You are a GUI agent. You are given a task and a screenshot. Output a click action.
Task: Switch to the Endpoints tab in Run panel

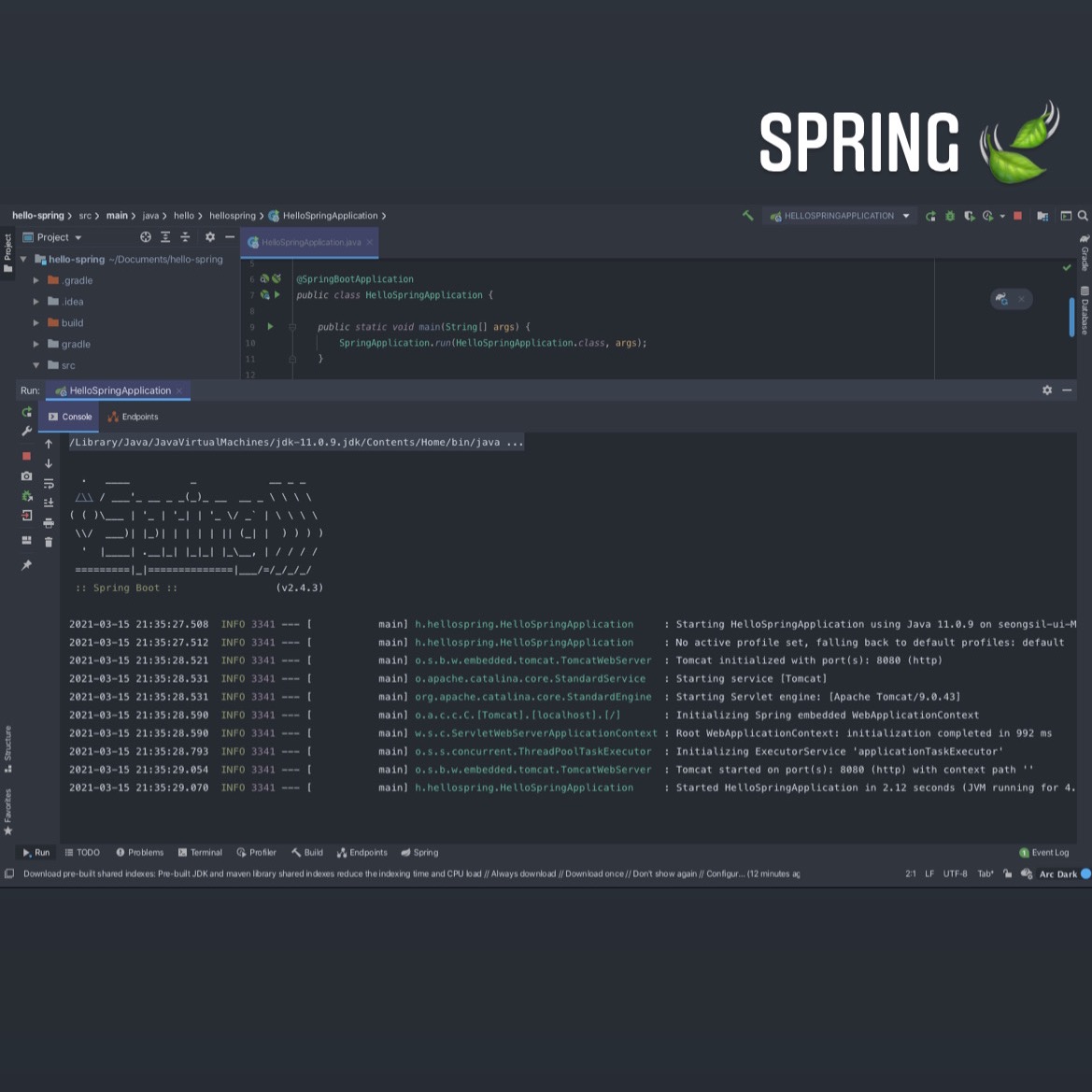click(x=133, y=417)
